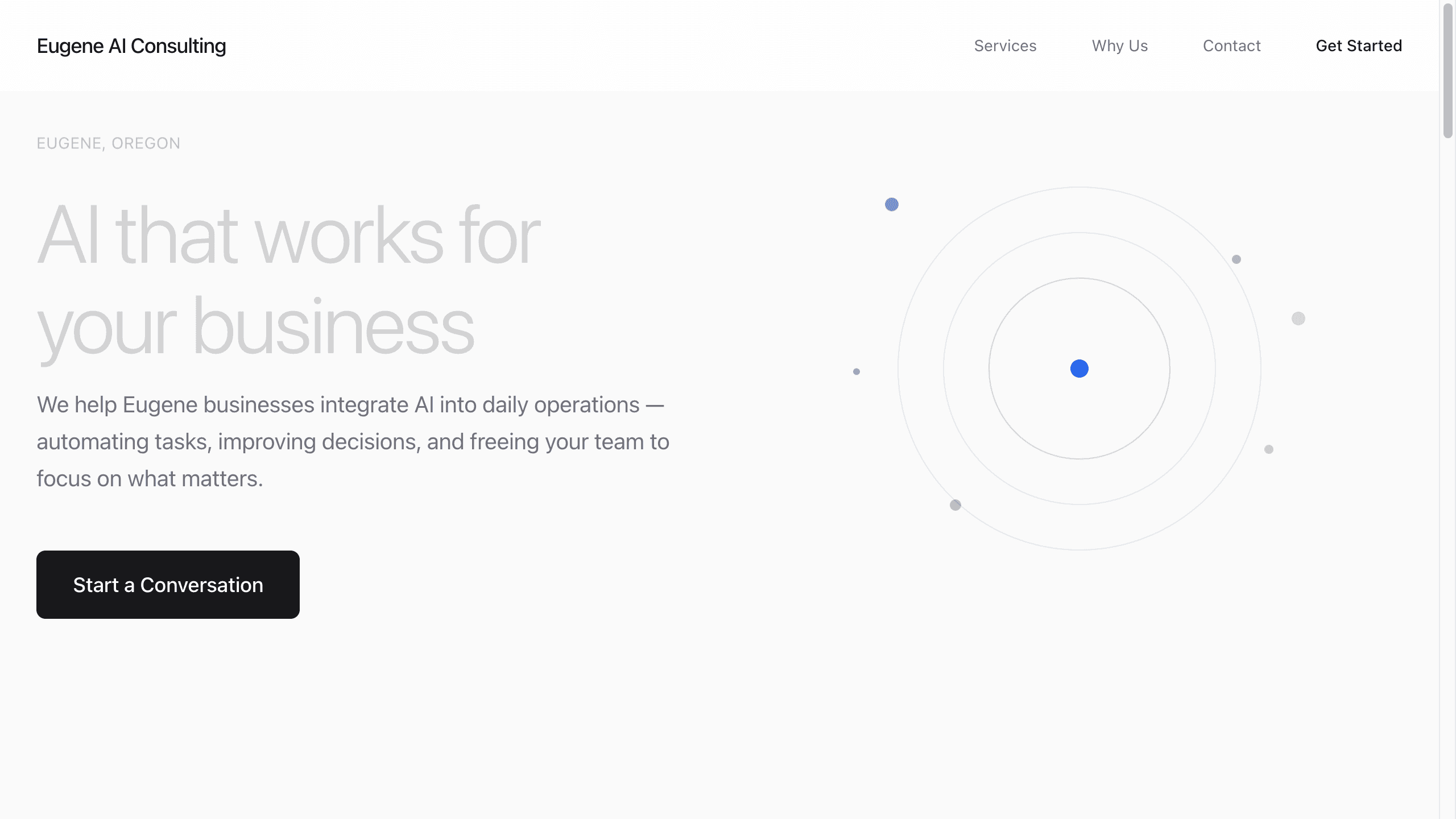1456x819 pixels.
Task: Click the gray node on the outer right ring
Action: click(x=1297, y=319)
